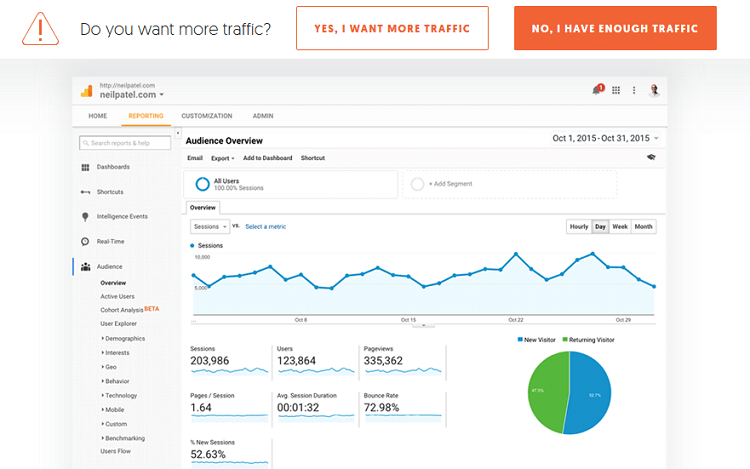This screenshot has width=750, height=469.
Task: Click the blue New Visitor legend swatch
Action: pos(520,340)
